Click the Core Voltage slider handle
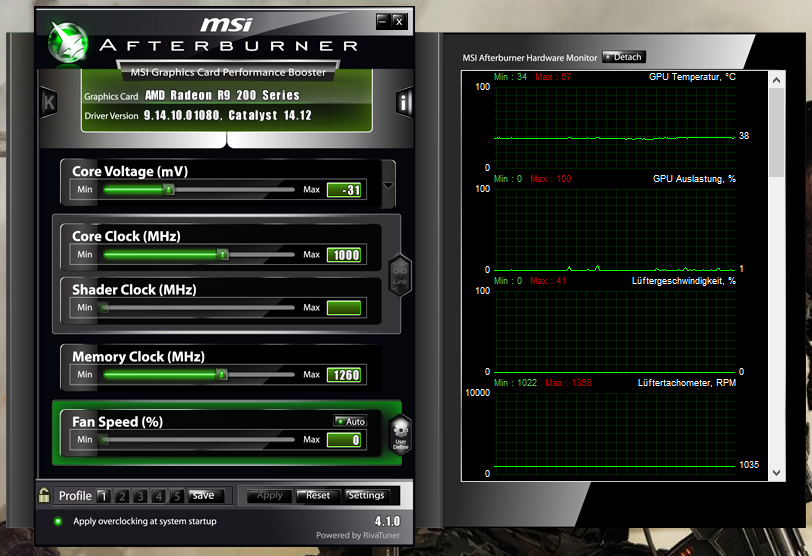The width and height of the screenshot is (812, 556). (169, 189)
